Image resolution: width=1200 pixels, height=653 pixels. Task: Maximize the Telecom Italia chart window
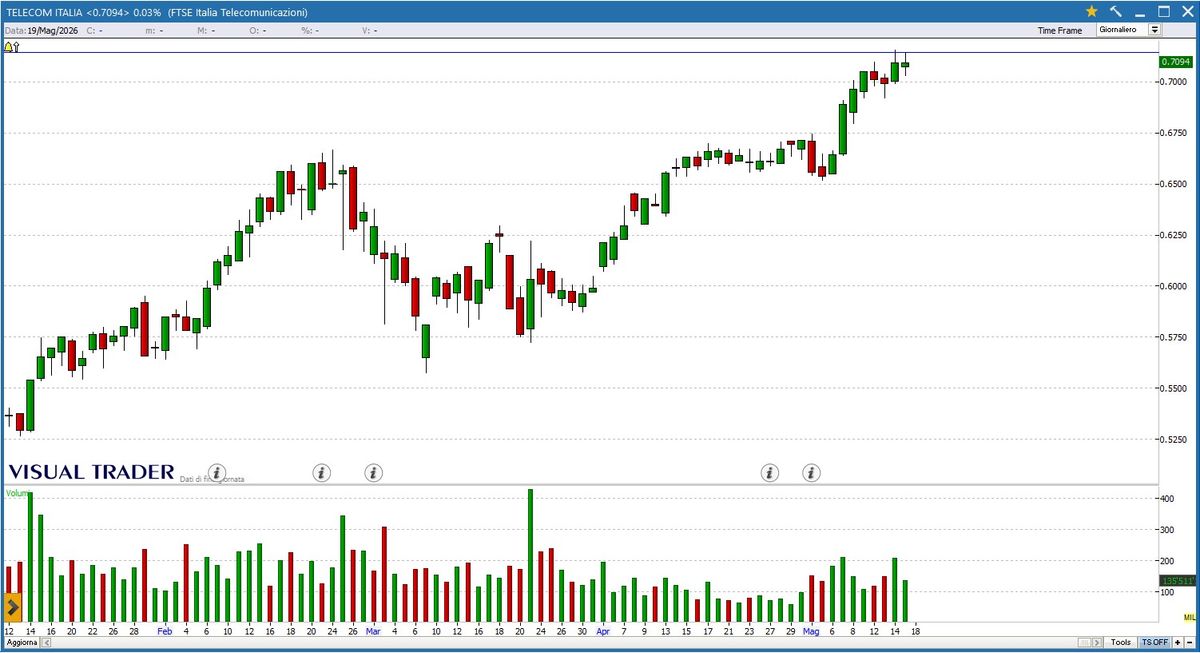click(x=1164, y=11)
